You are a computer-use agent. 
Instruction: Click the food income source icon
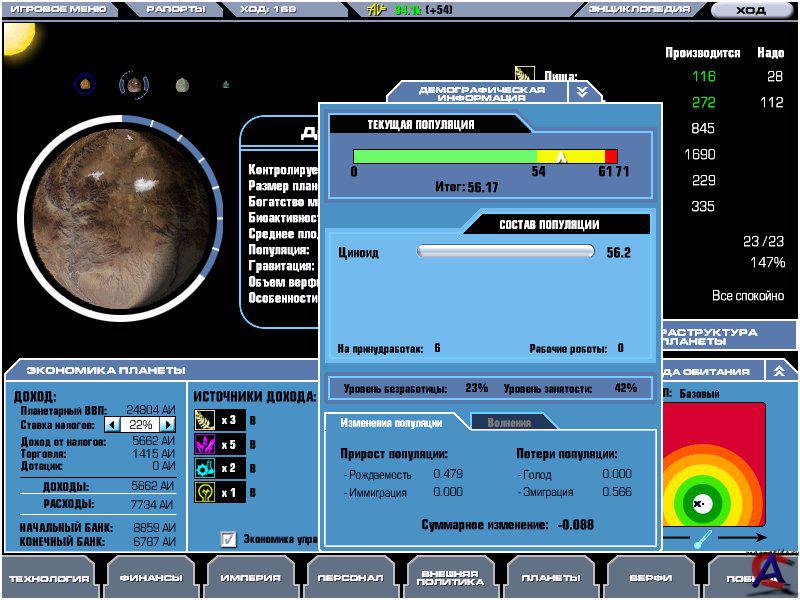205,420
